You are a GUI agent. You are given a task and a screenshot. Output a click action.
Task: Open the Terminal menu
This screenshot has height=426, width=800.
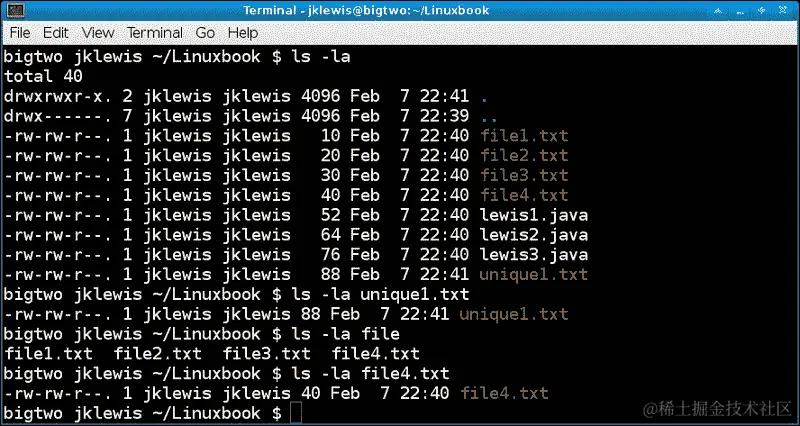pos(155,33)
